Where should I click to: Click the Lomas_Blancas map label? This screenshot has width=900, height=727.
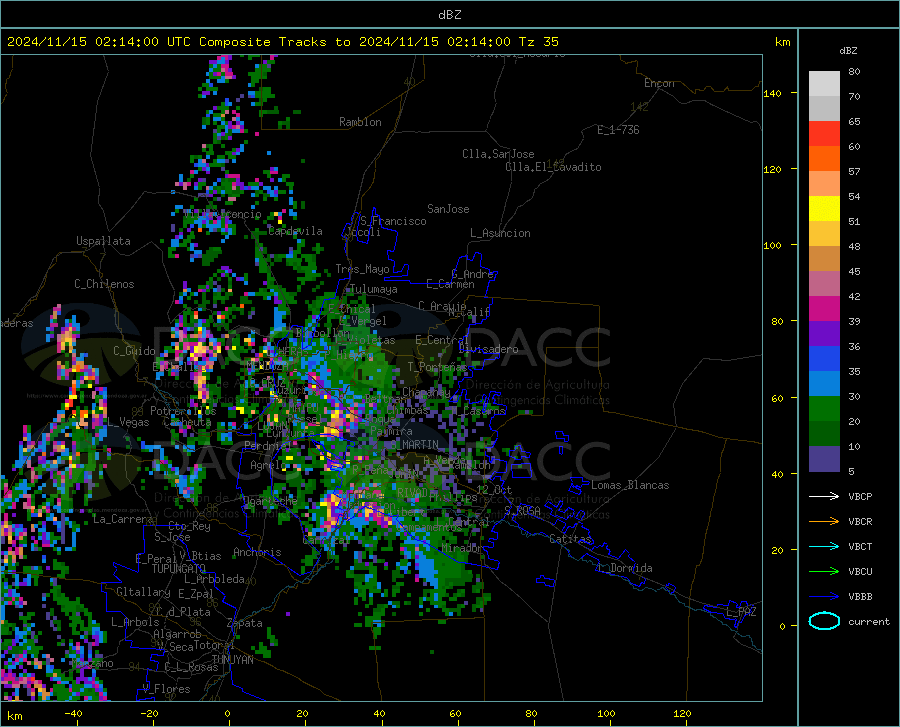click(630, 485)
